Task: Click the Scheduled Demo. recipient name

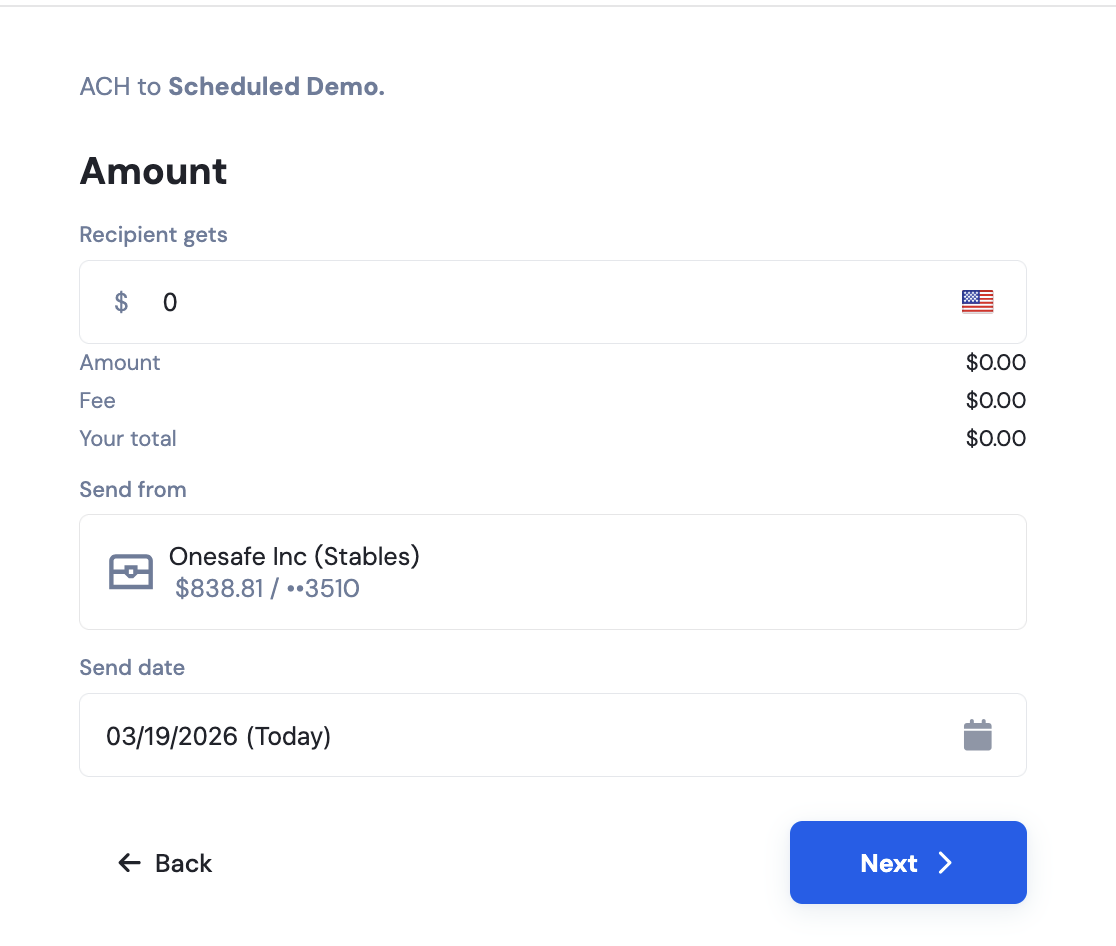Action: coord(276,86)
